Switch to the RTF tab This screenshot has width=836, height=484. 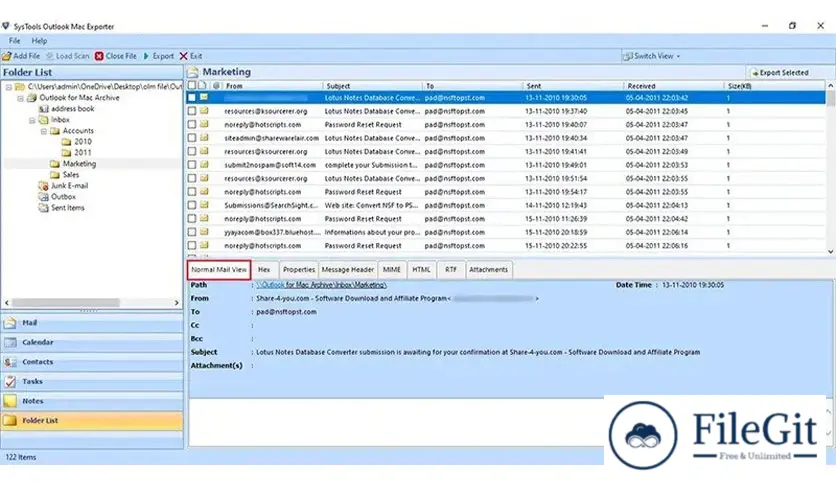click(451, 270)
